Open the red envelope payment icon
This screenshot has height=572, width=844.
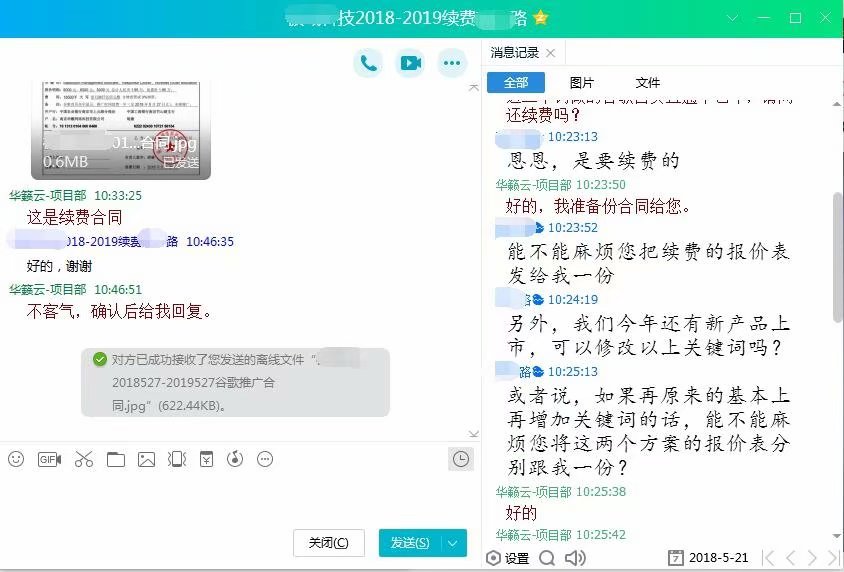(206, 459)
